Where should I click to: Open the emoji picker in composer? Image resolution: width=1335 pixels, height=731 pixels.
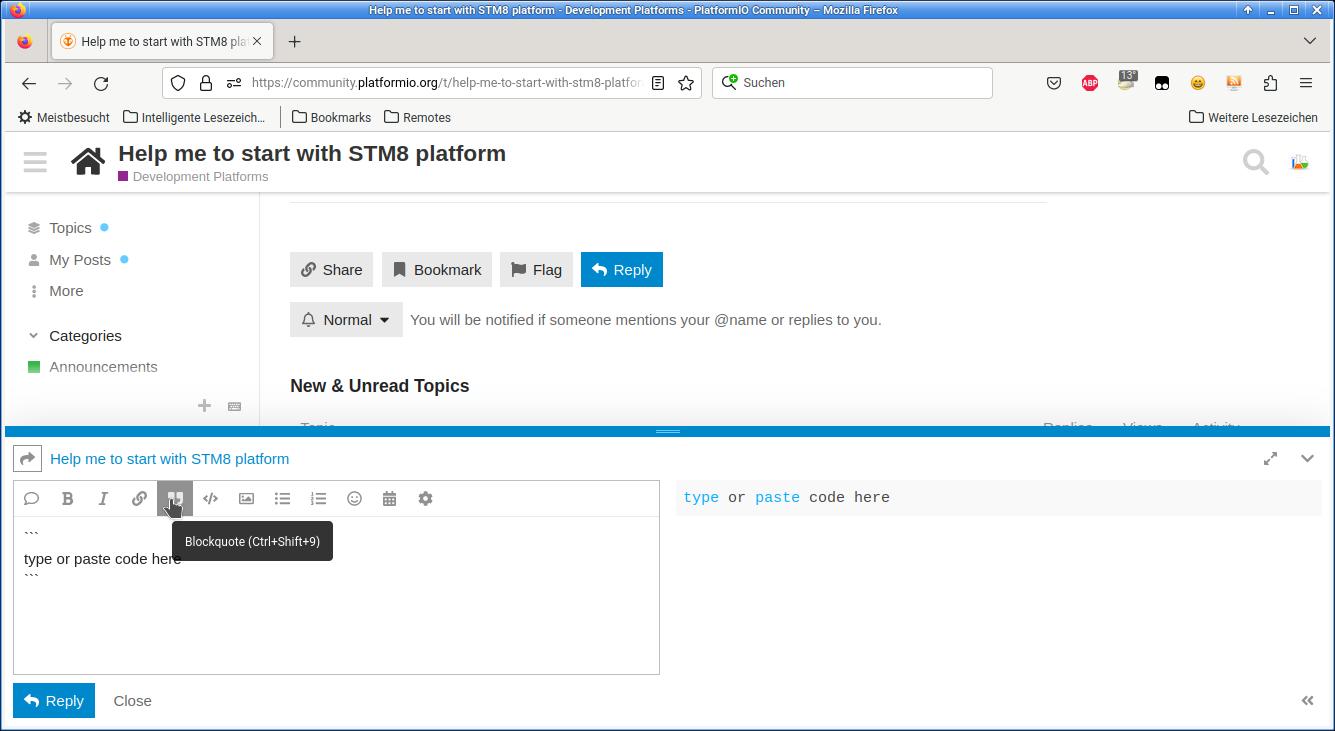[354, 498]
